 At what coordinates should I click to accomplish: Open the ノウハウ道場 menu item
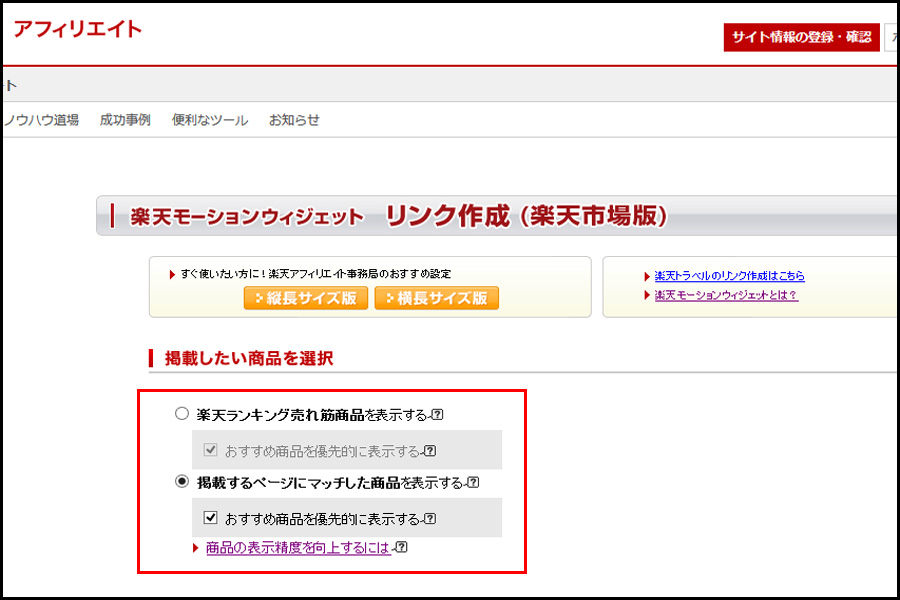pos(41,120)
